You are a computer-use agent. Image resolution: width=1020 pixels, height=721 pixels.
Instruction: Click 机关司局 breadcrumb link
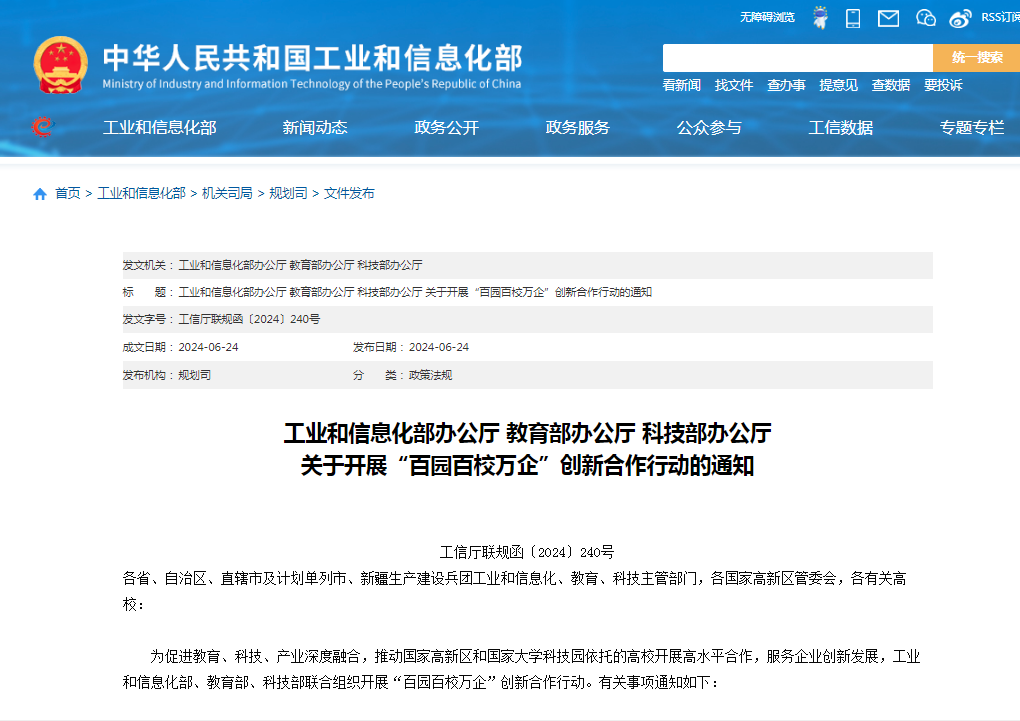coord(227,193)
